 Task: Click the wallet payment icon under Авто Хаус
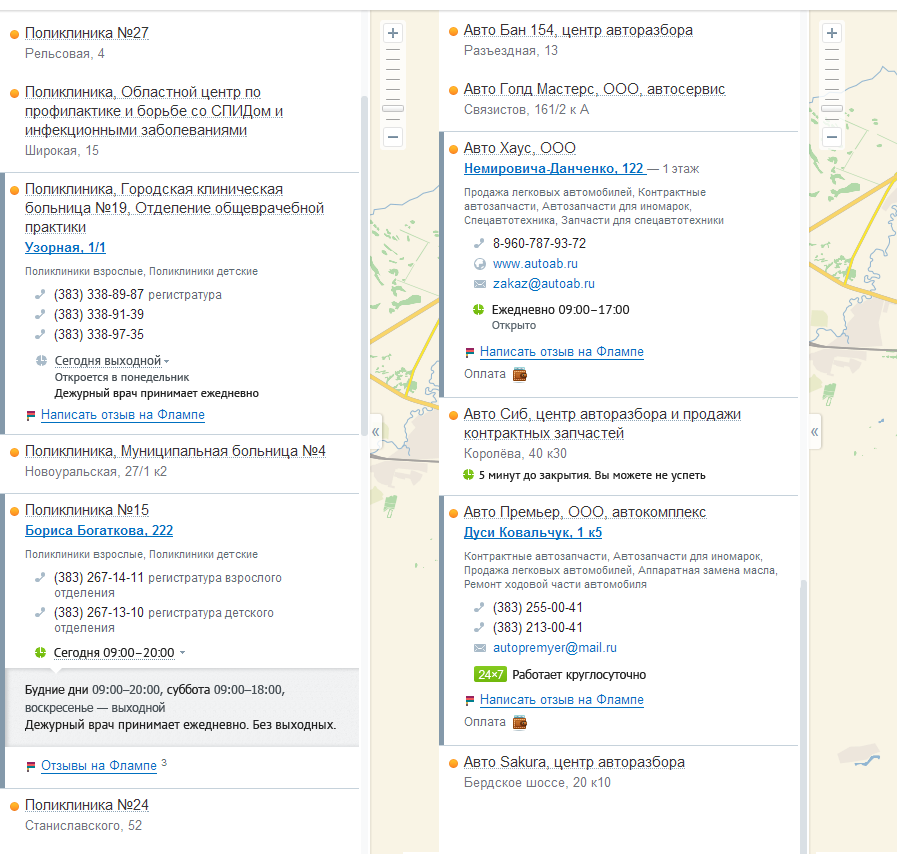519,375
